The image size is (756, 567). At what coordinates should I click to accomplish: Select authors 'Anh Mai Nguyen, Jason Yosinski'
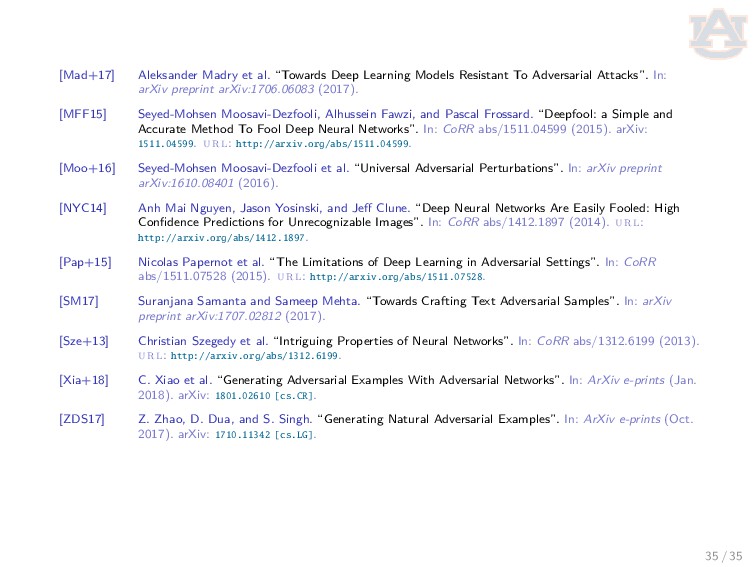click(230, 208)
